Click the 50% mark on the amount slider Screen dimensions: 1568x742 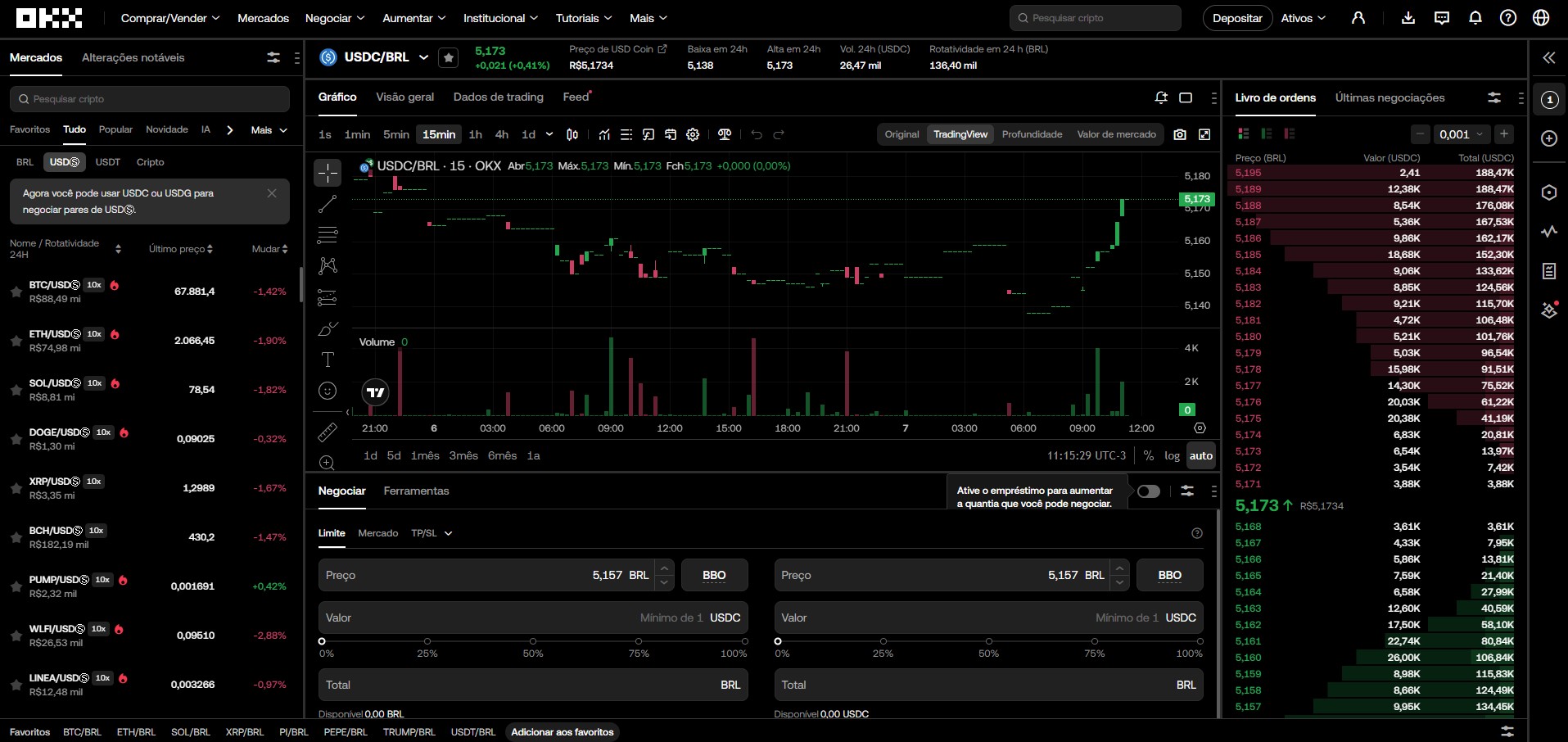pyautogui.click(x=533, y=641)
